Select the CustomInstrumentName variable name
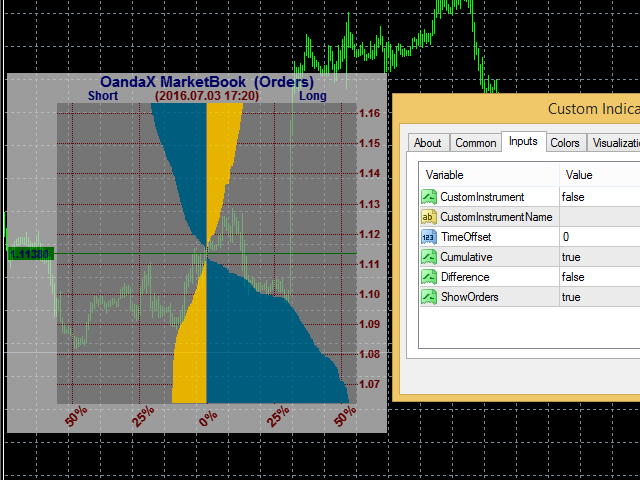 [496, 217]
